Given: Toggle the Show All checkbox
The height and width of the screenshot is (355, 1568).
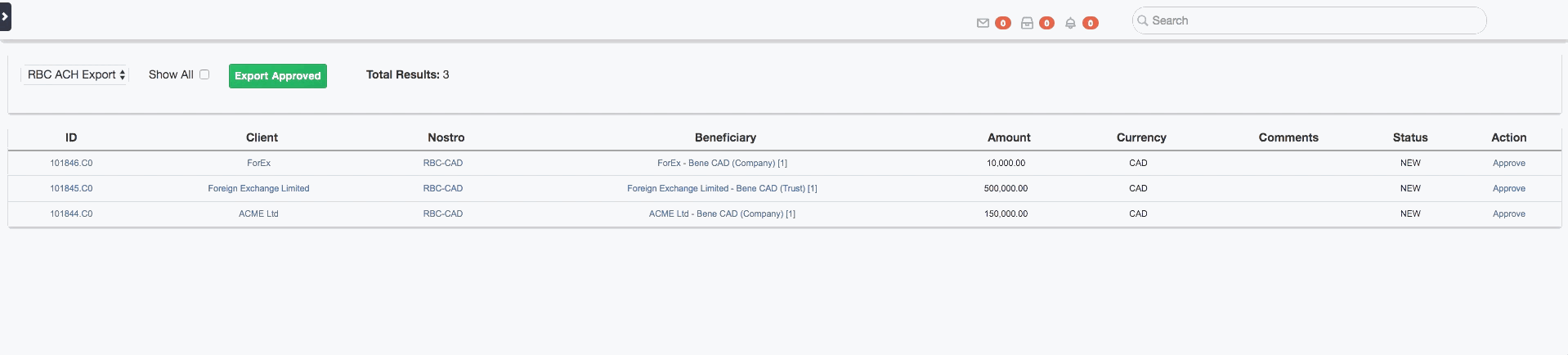Looking at the screenshot, I should (204, 74).
